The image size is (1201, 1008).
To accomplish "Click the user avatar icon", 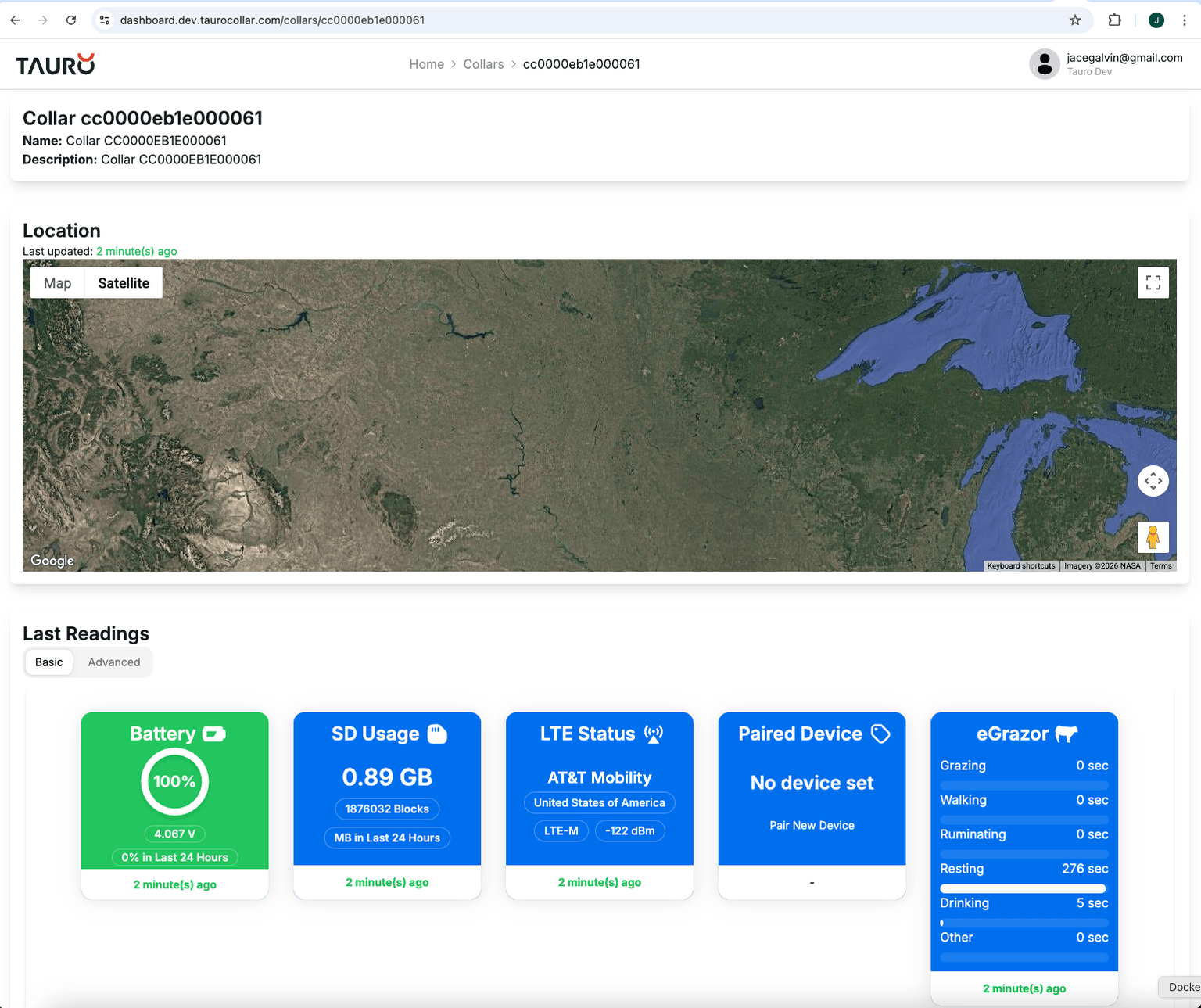I will click(1044, 64).
